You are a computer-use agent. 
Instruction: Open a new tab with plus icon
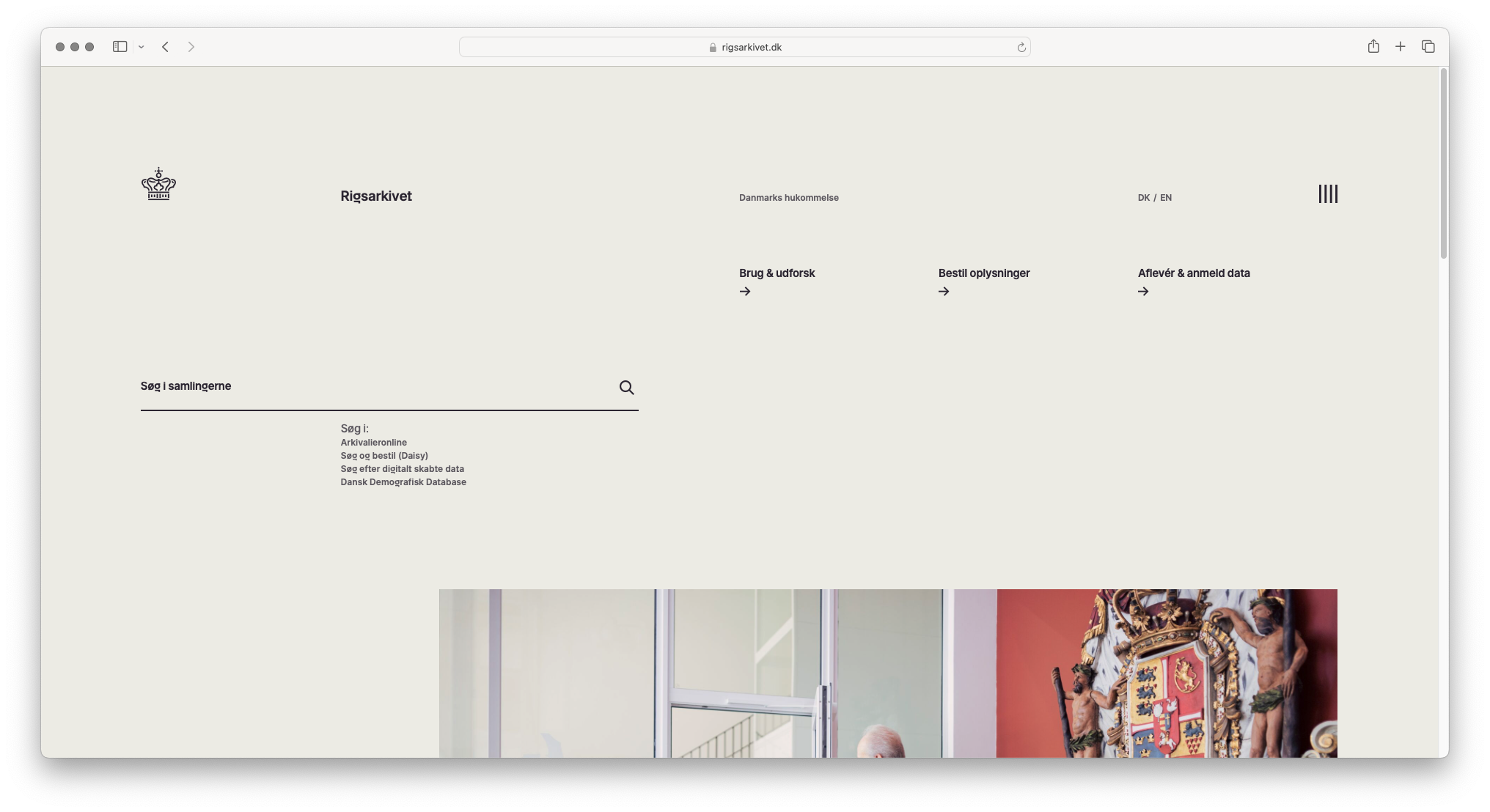[1401, 47]
